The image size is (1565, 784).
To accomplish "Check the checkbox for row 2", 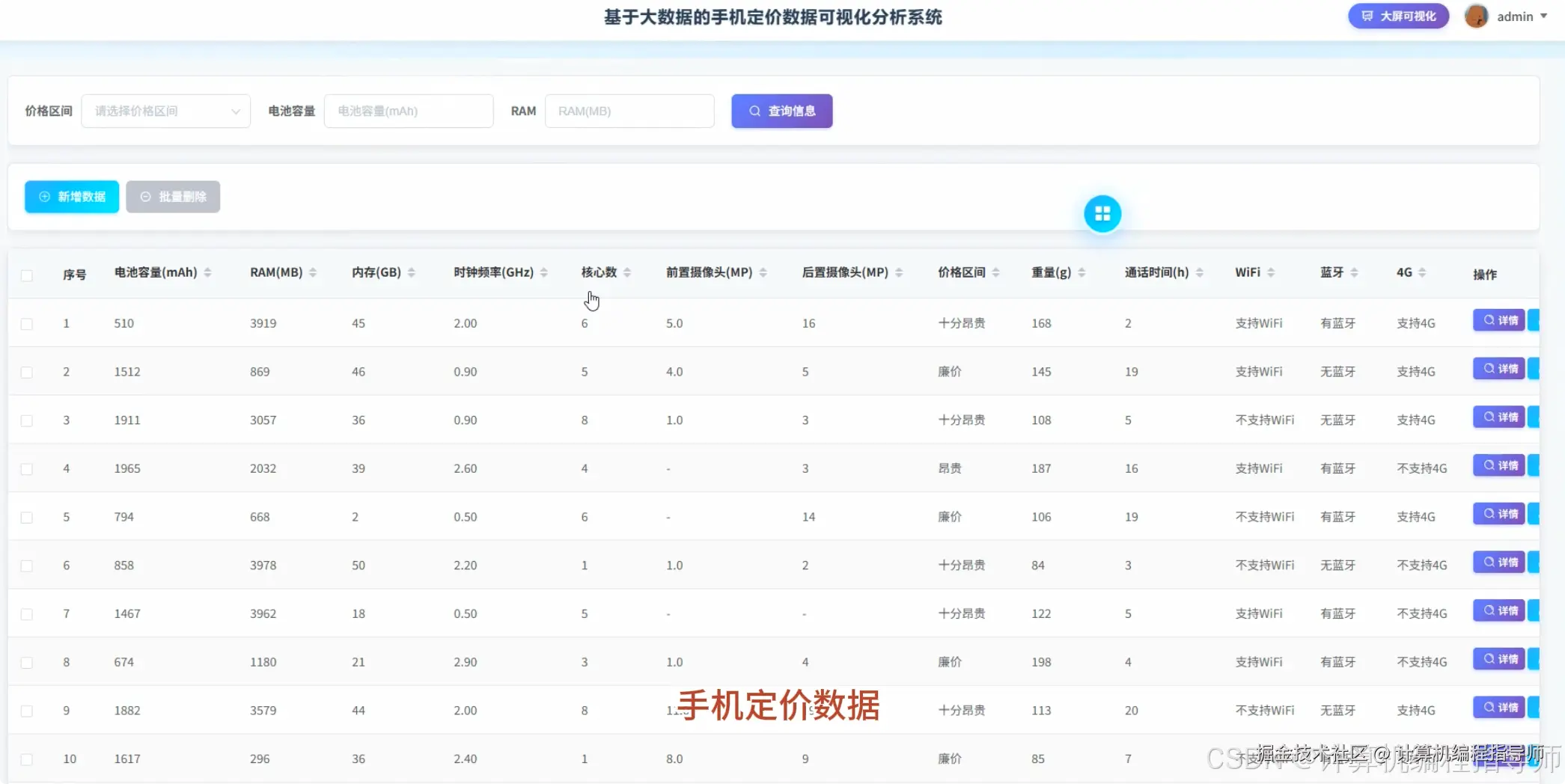I will click(28, 372).
